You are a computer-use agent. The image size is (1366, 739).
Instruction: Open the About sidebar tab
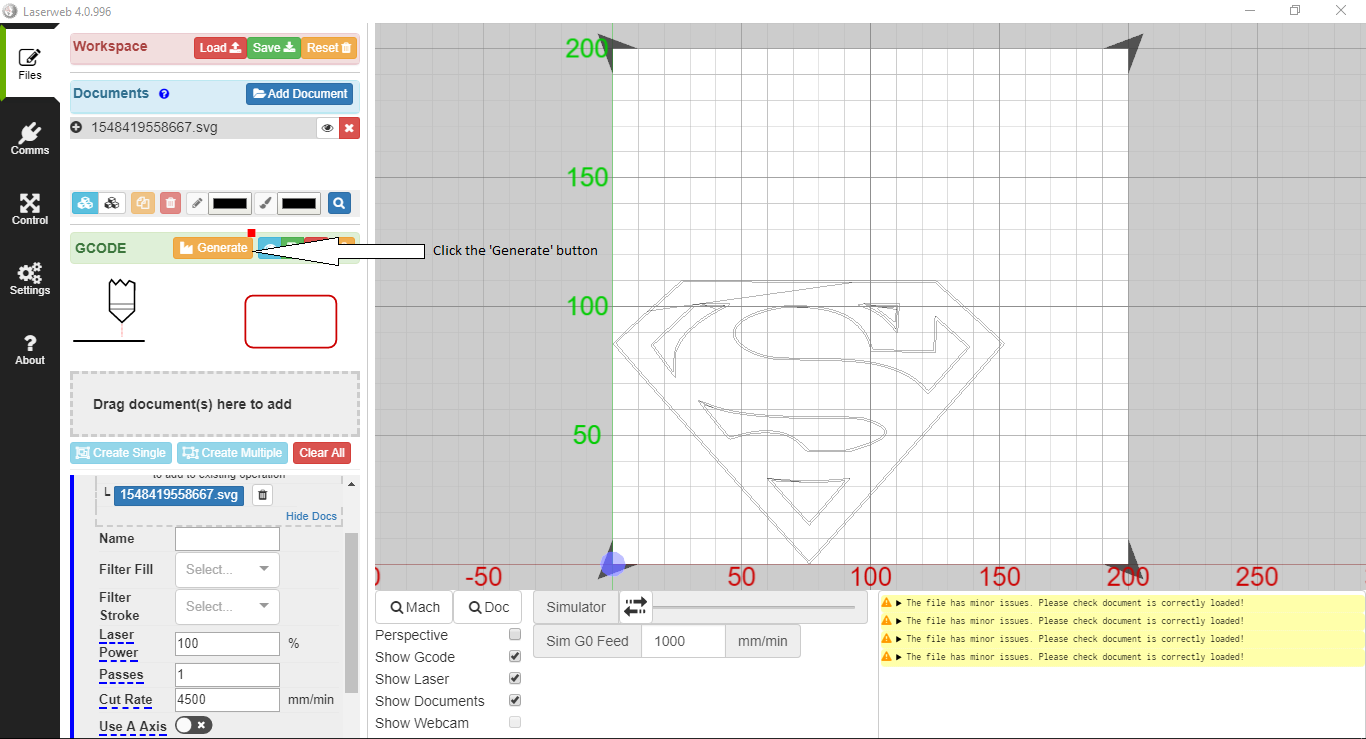(30, 348)
